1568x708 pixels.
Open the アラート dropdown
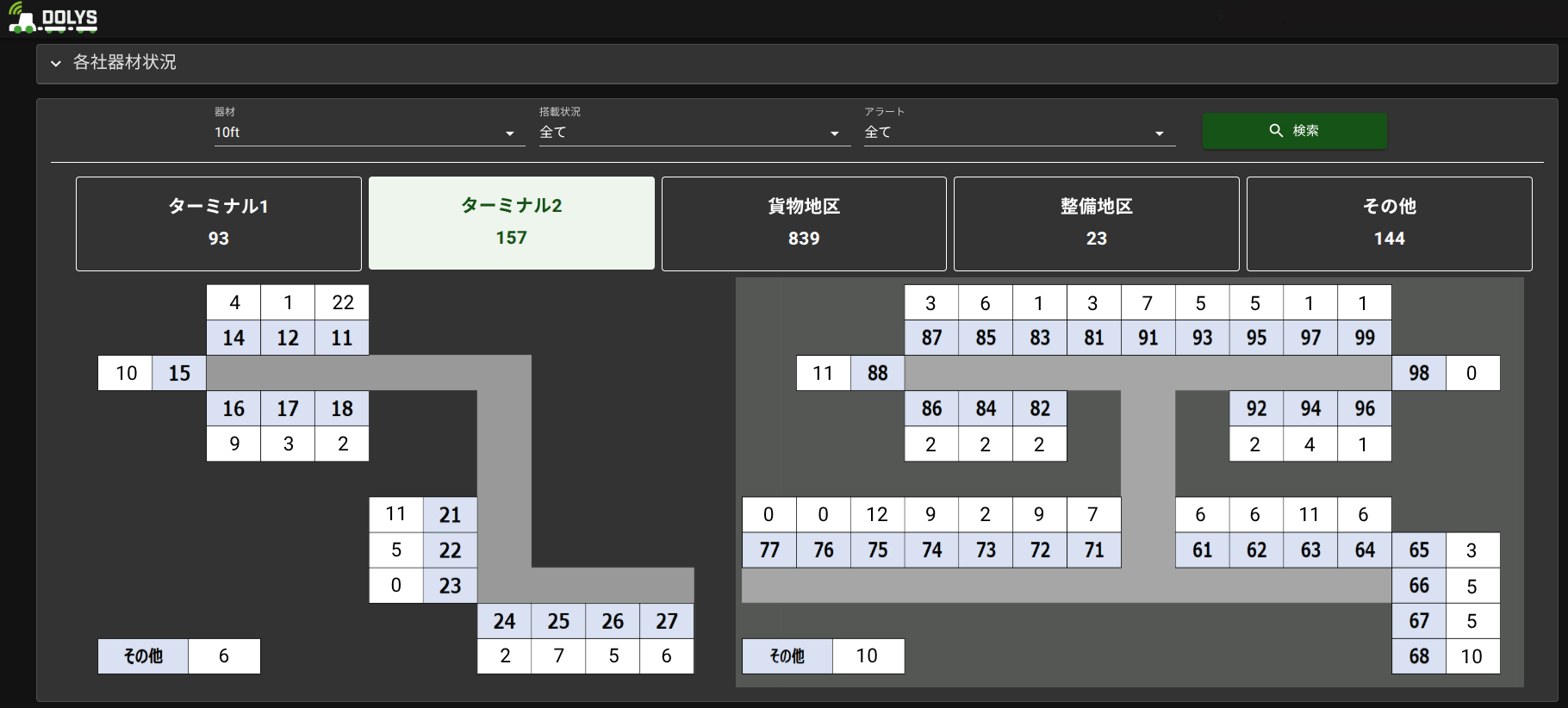tap(1018, 133)
